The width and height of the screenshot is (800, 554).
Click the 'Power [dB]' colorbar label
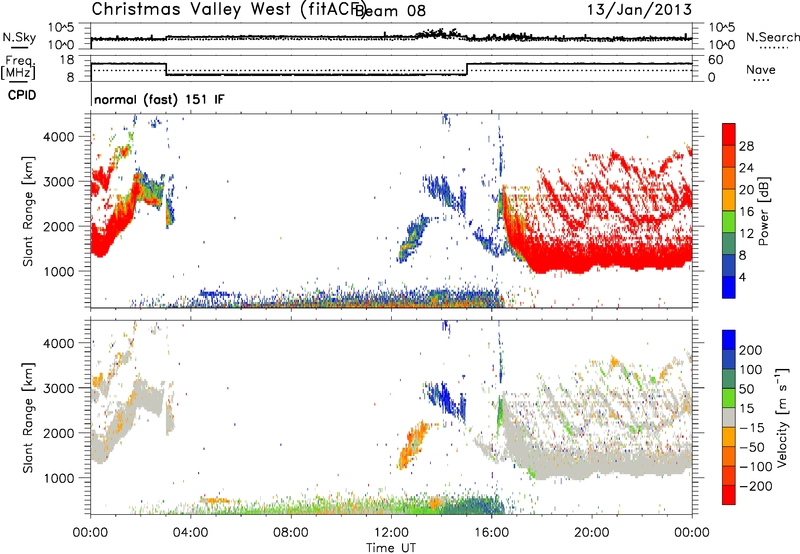(x=763, y=211)
